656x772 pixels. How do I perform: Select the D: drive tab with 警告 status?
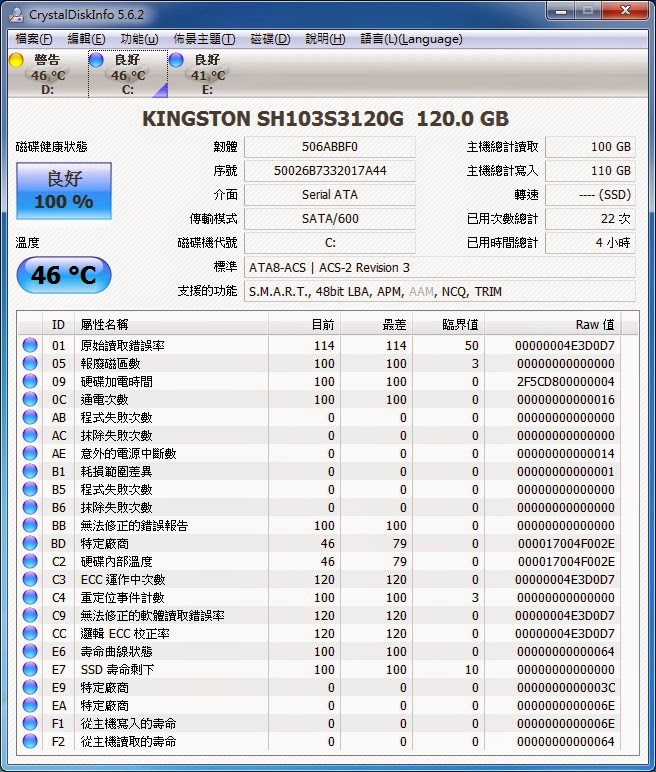point(48,74)
